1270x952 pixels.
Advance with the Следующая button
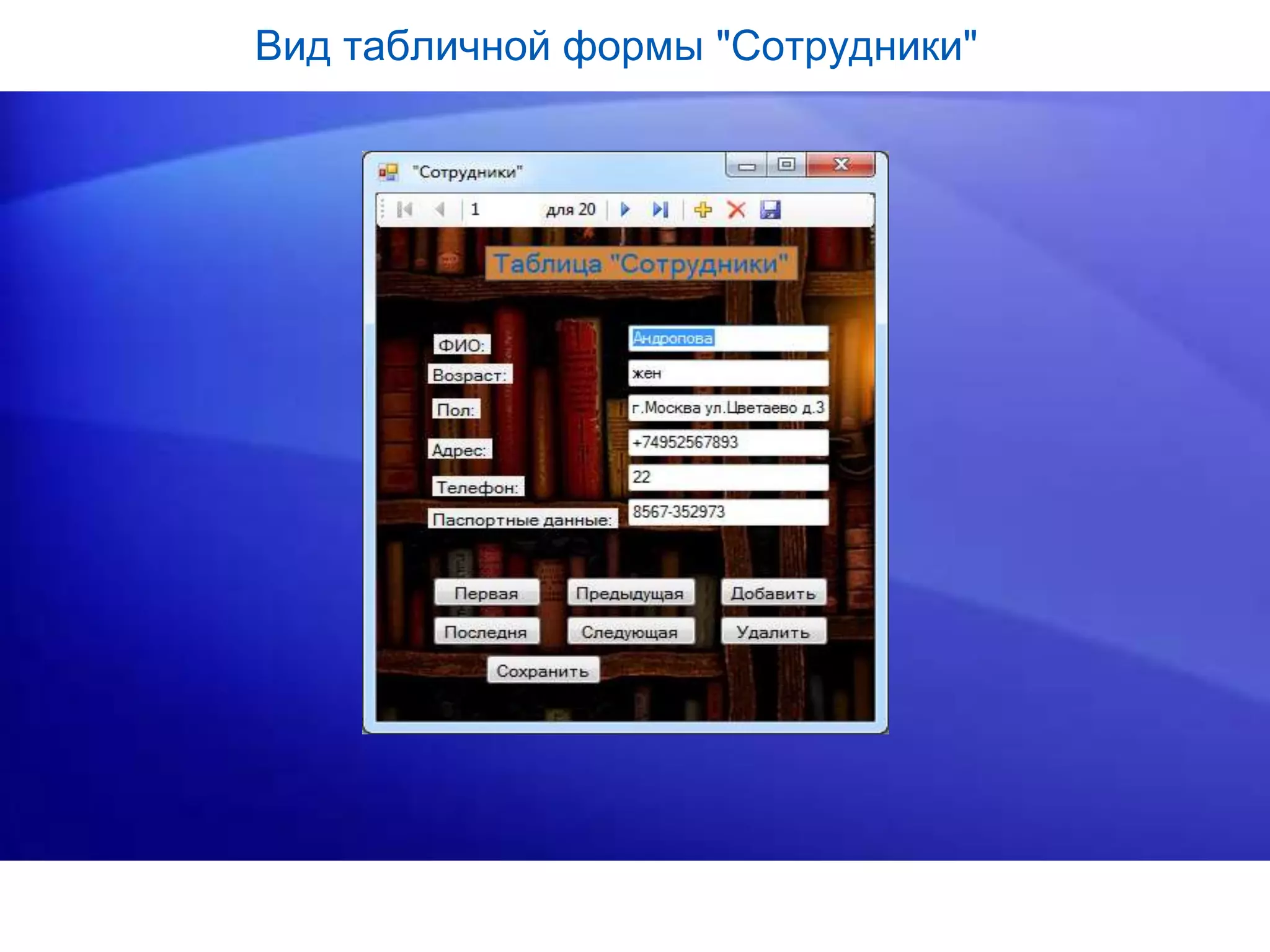(631, 632)
